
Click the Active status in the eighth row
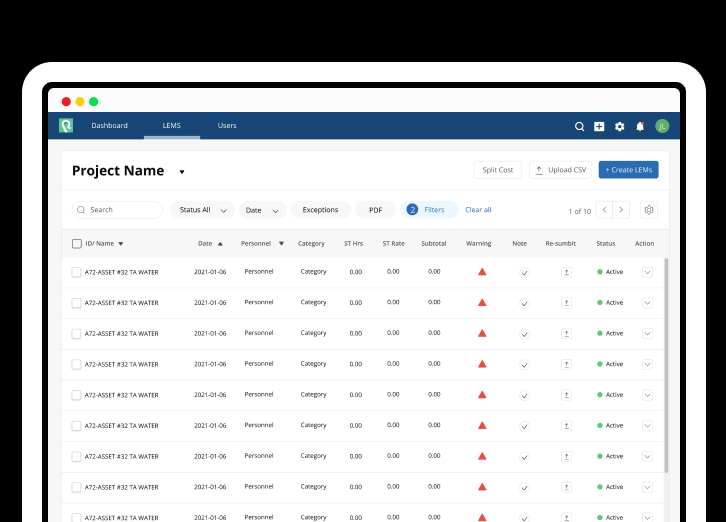610,487
